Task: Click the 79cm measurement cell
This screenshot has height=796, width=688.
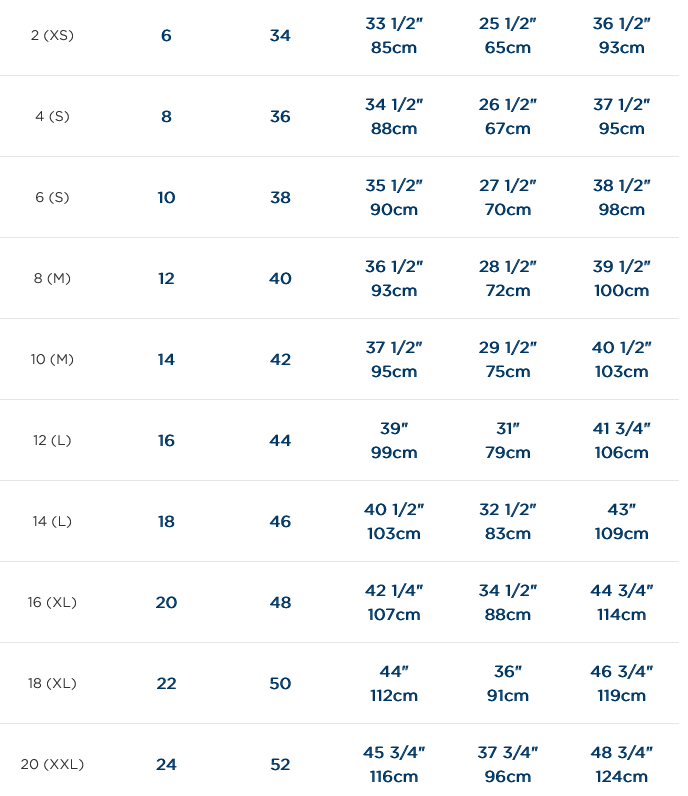Action: pyautogui.click(x=508, y=453)
